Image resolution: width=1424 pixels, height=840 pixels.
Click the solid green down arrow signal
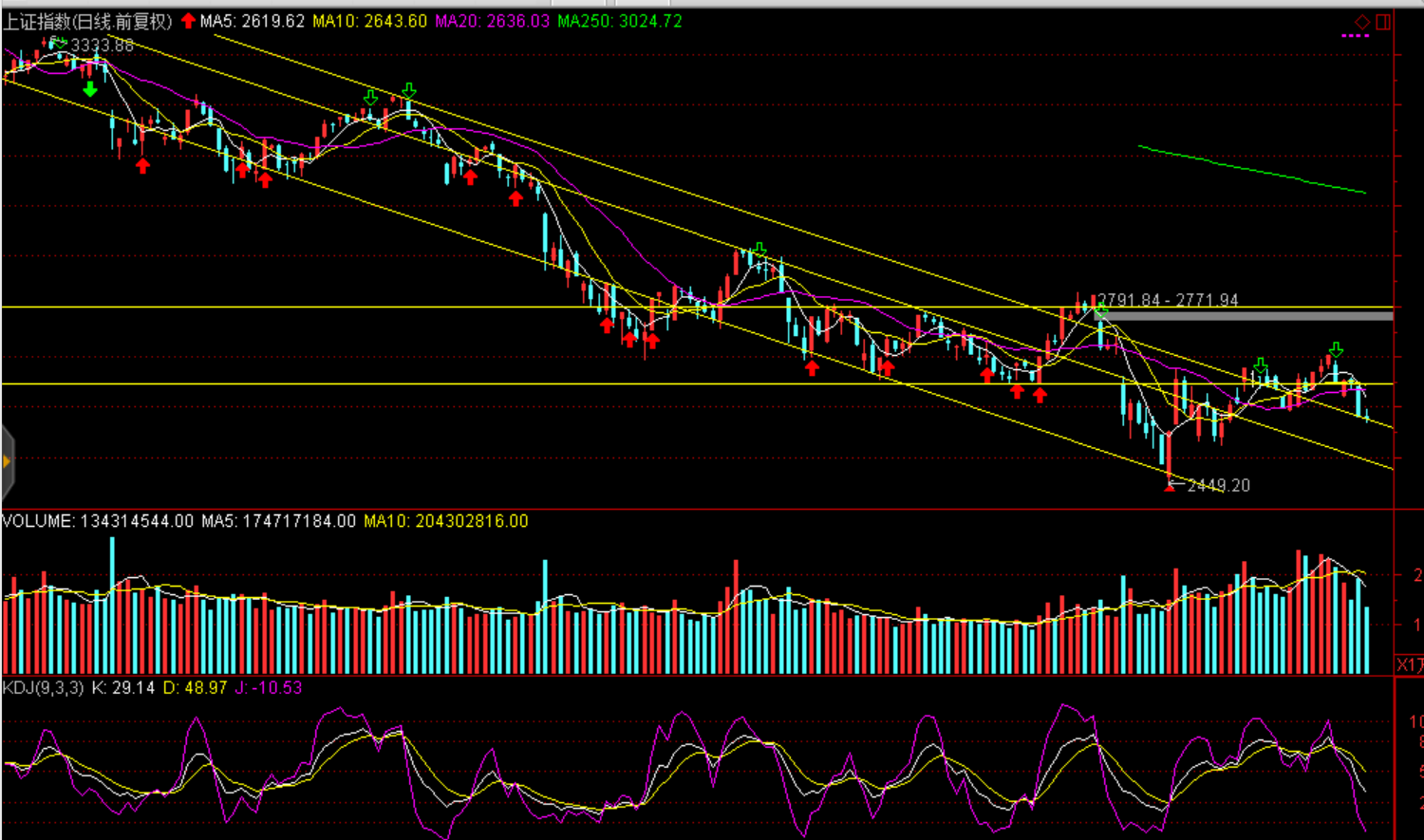coord(90,89)
